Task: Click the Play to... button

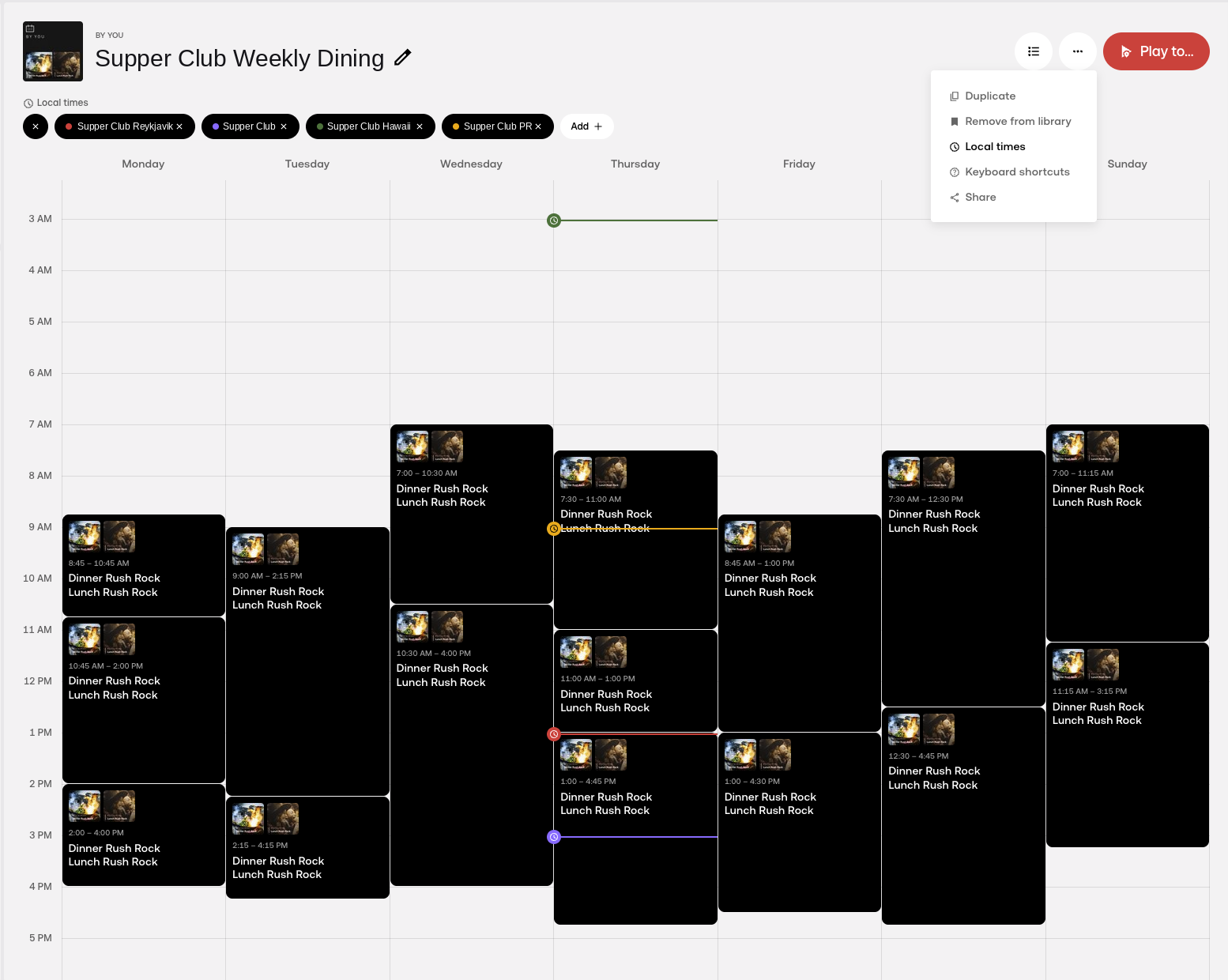Action: (x=1156, y=51)
